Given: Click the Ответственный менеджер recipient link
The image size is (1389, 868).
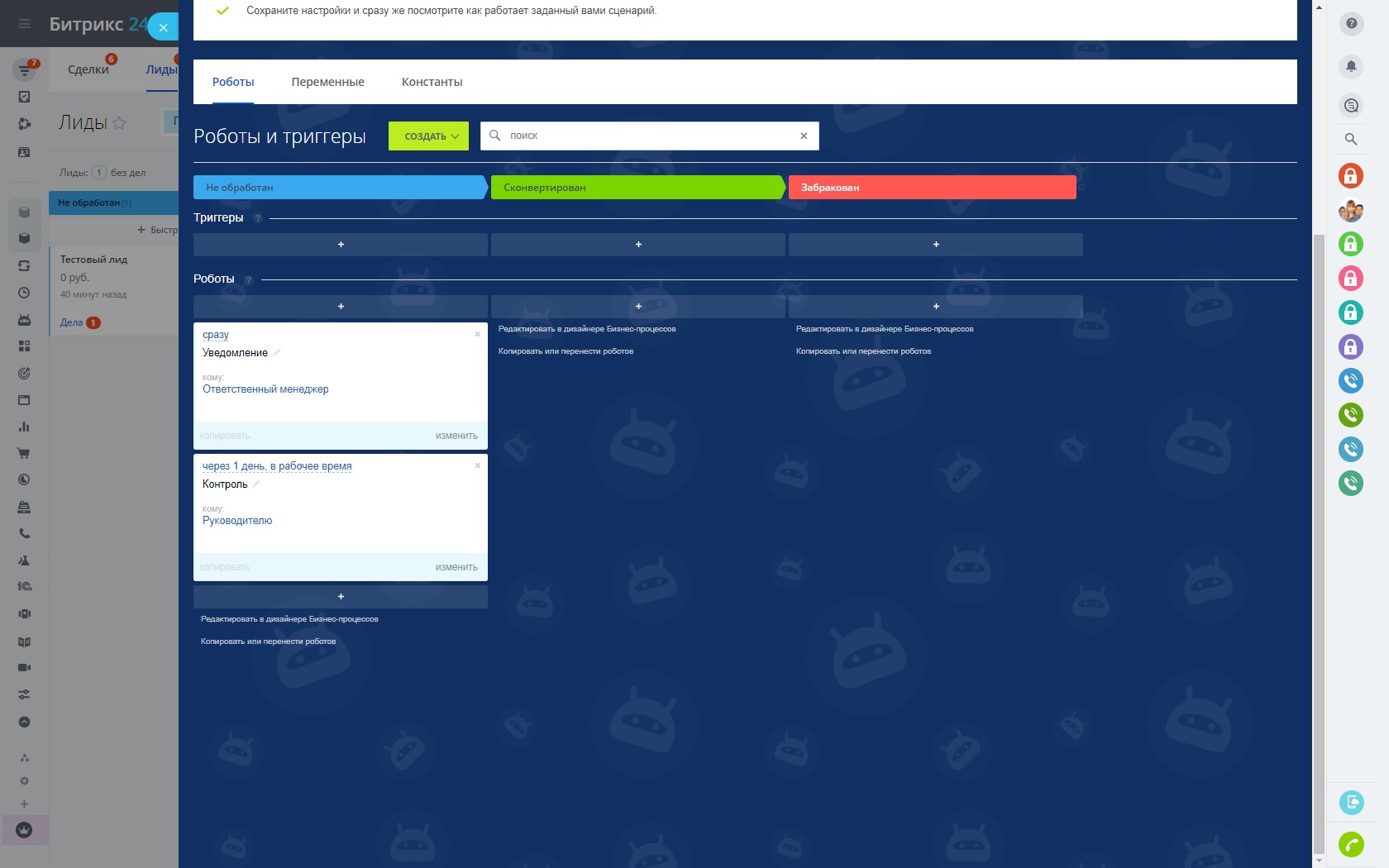Looking at the screenshot, I should (265, 389).
